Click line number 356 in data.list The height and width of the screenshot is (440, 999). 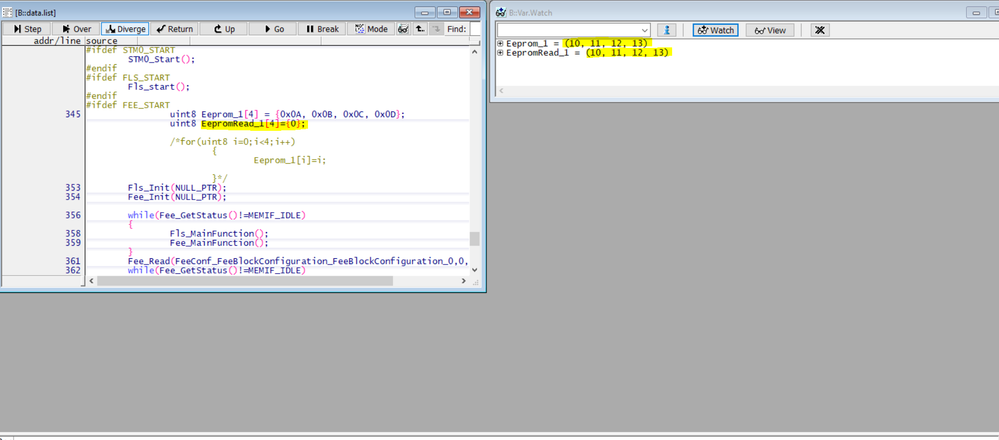[x=73, y=215]
